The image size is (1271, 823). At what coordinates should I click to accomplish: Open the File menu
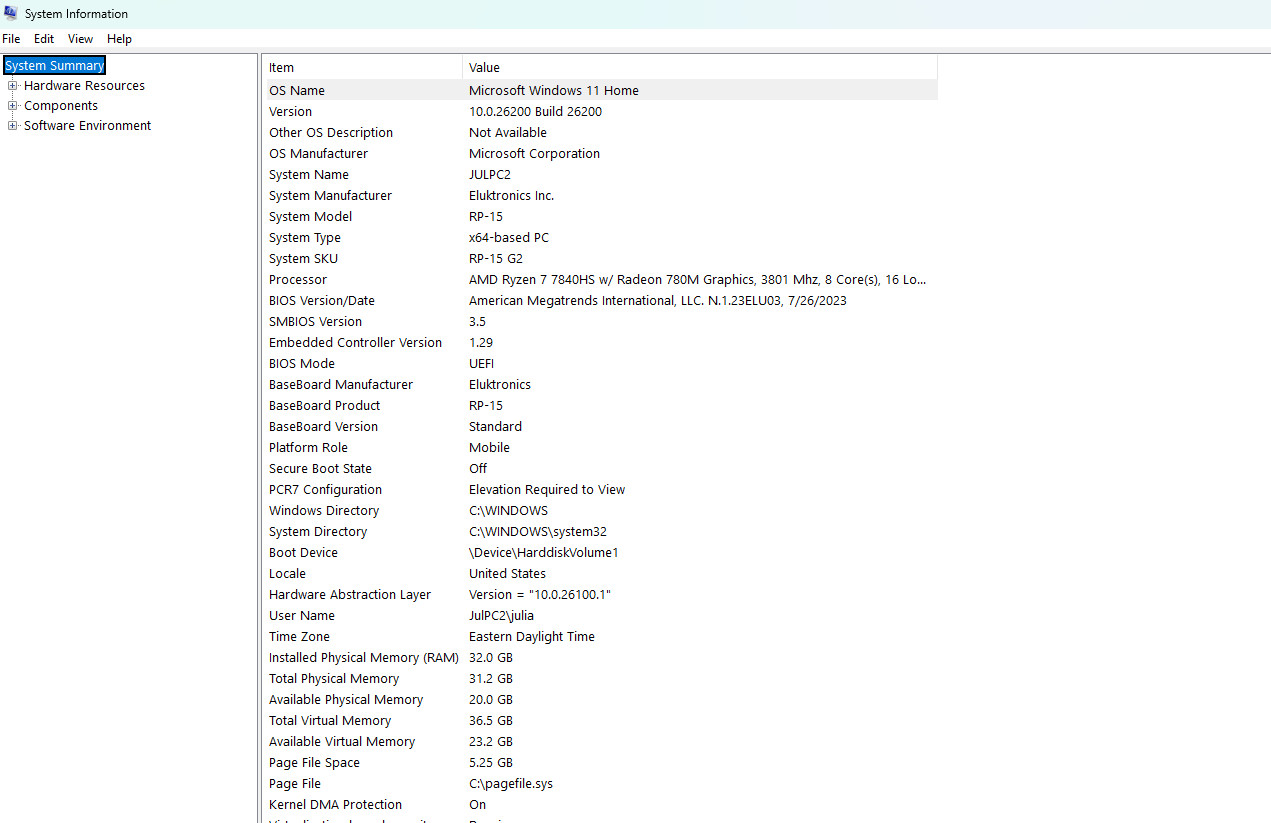point(11,39)
